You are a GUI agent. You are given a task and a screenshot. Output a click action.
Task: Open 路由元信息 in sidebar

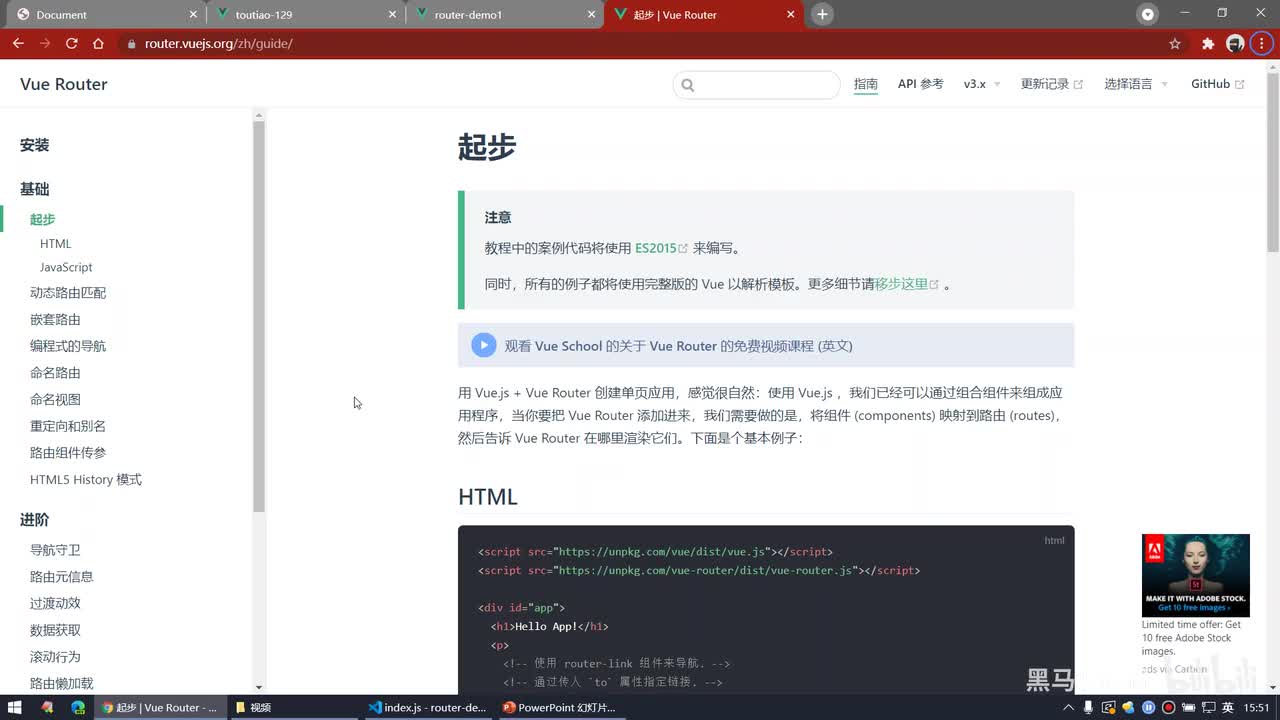[x=61, y=577]
